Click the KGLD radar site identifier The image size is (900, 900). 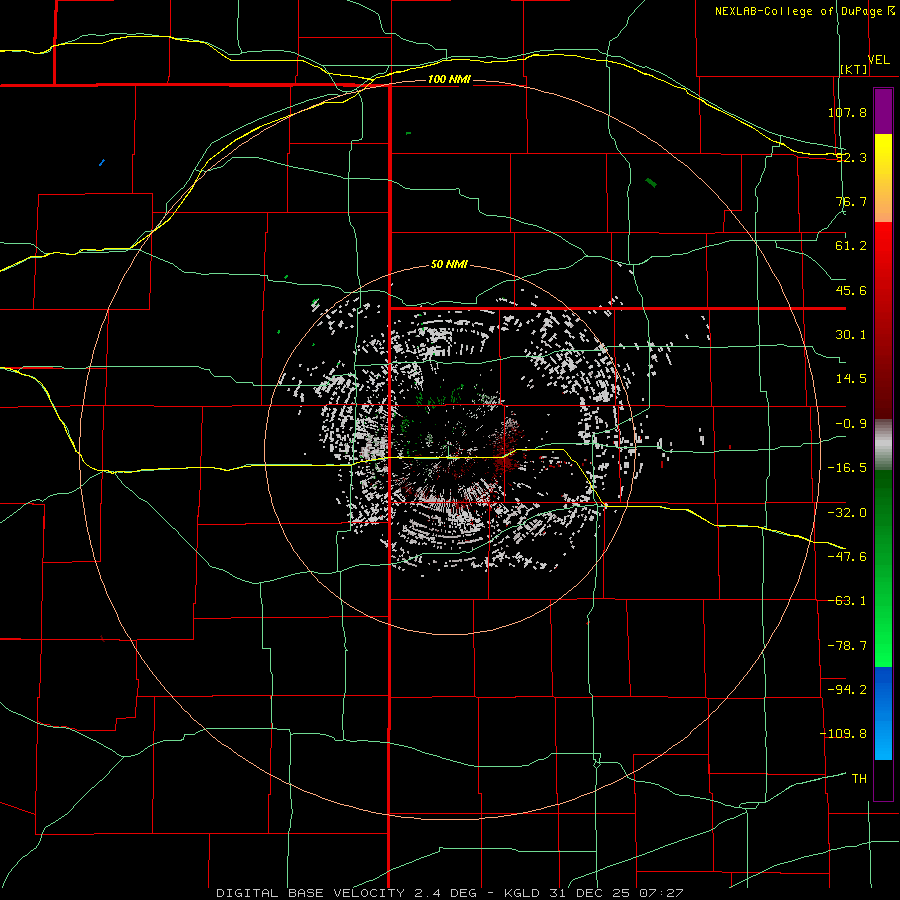[x=522, y=893]
